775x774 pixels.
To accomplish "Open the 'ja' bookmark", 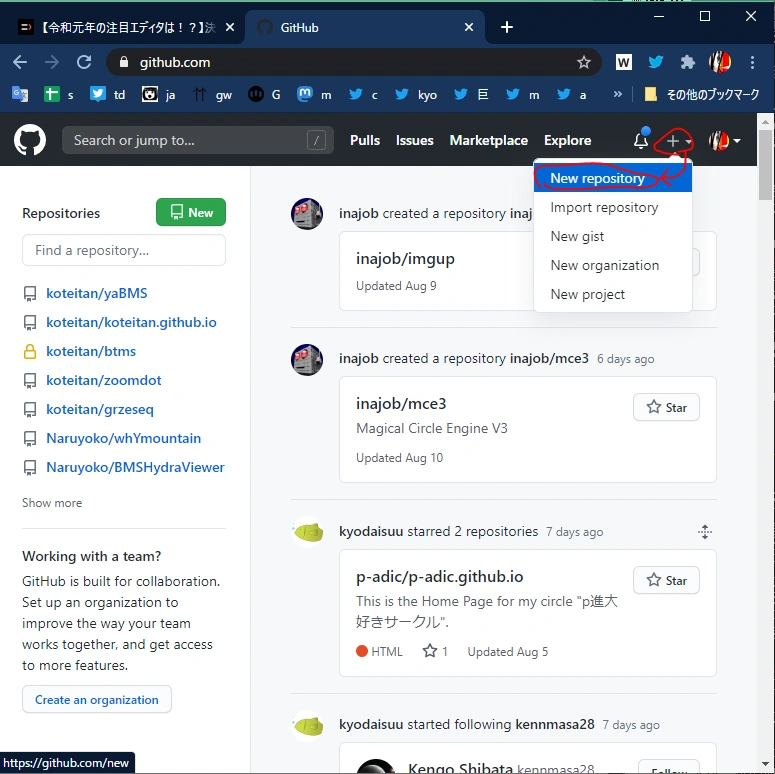I will coord(159,94).
